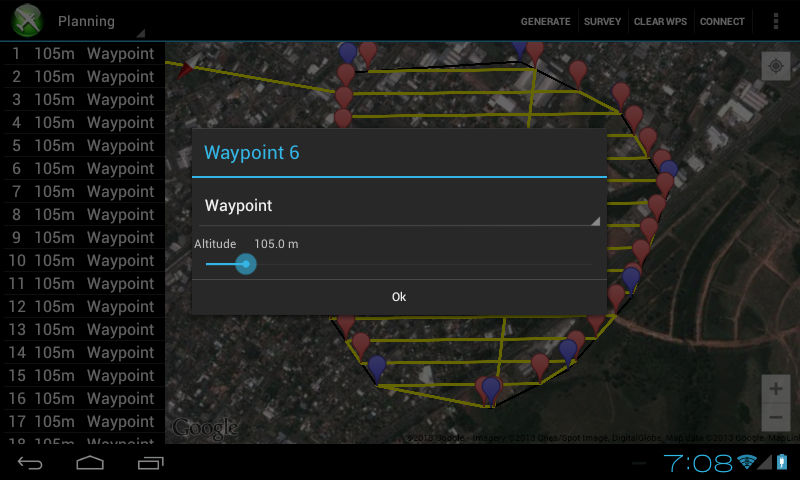
Task: Tap CLEAR WPS in the action bar
Action: point(660,21)
